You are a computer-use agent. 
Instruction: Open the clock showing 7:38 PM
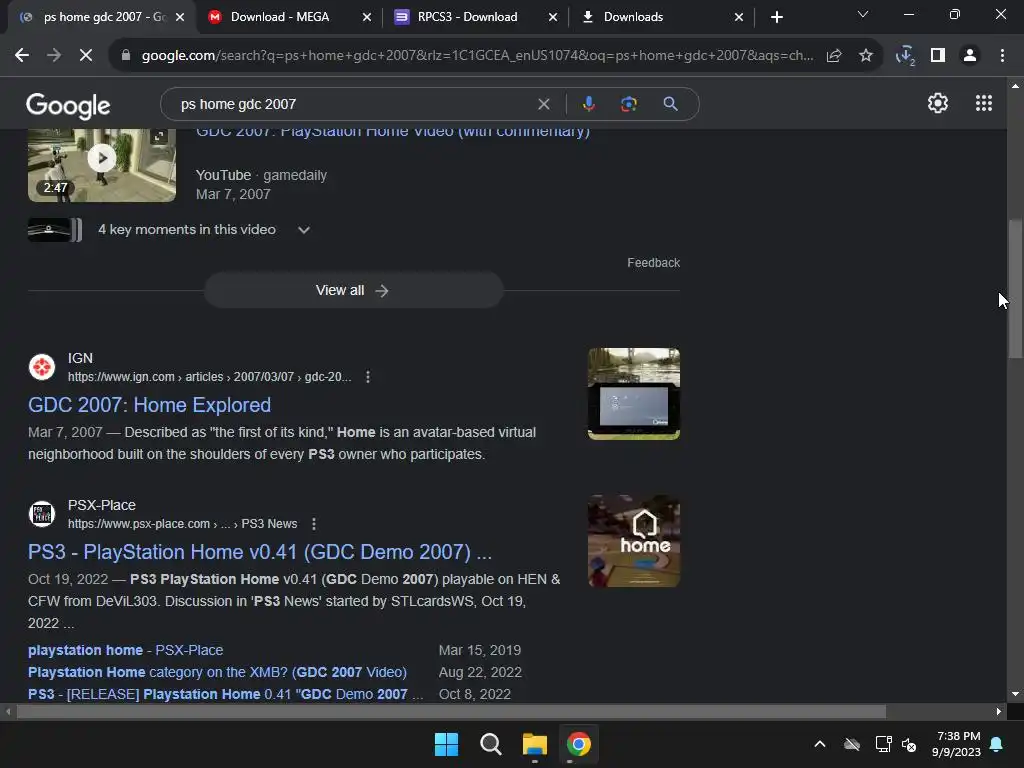click(957, 744)
